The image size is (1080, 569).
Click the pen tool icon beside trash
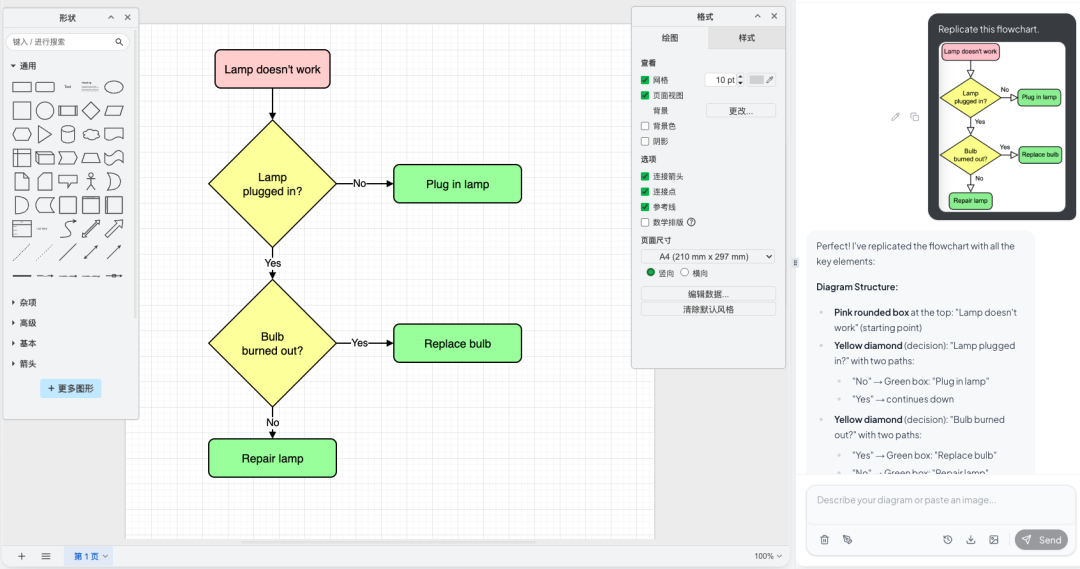point(847,539)
